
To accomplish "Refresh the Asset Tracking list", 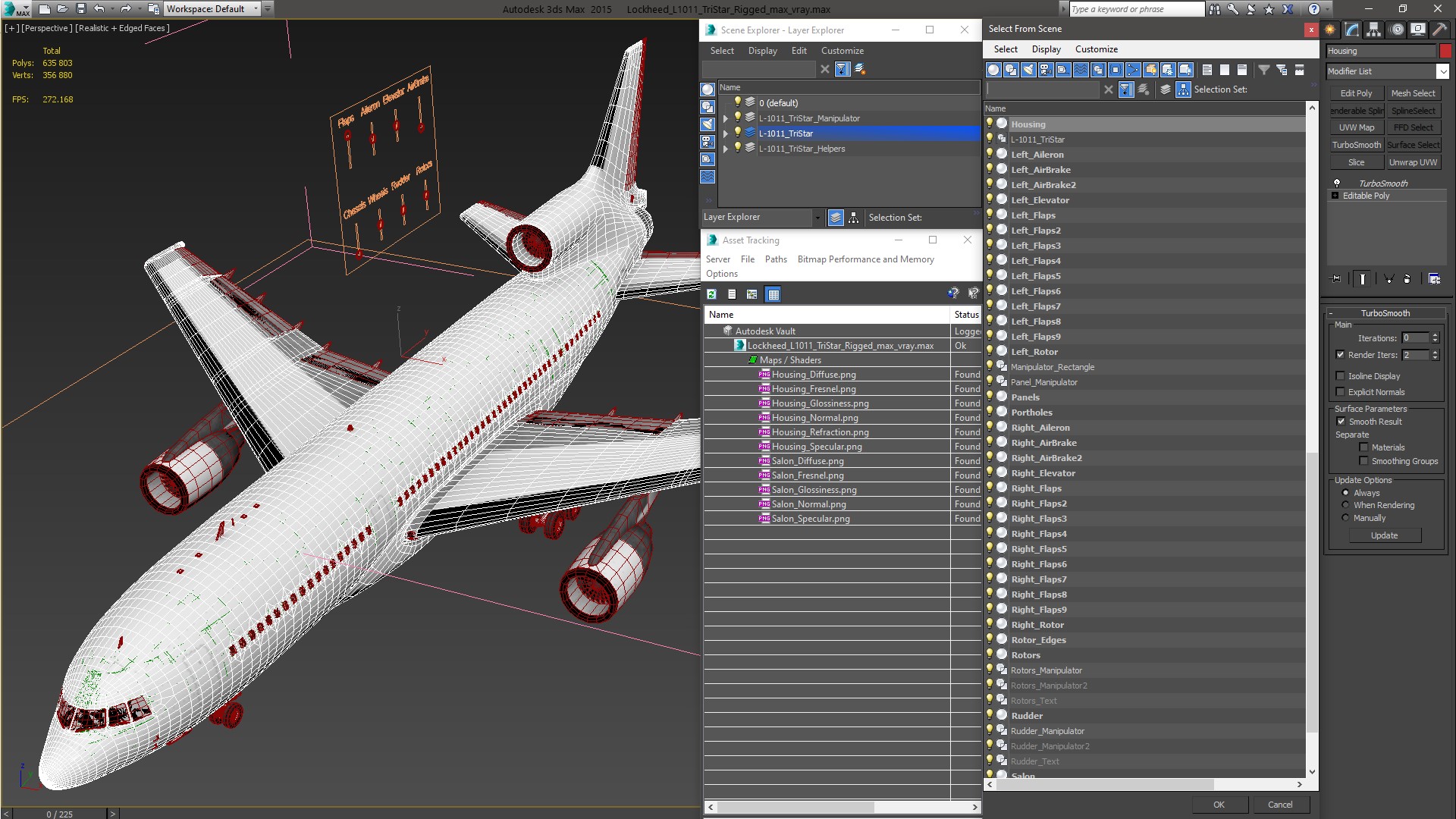I will tap(711, 294).
